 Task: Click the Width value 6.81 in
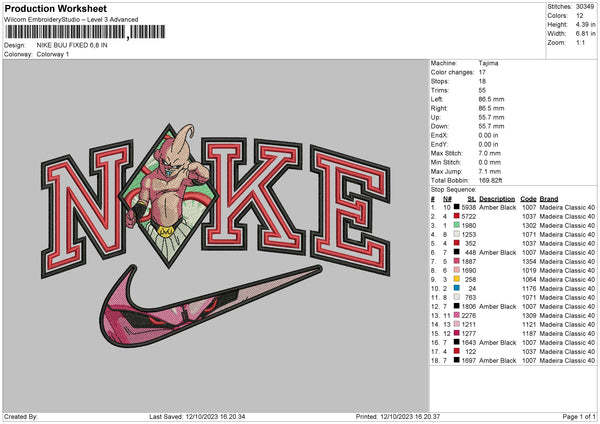point(585,34)
